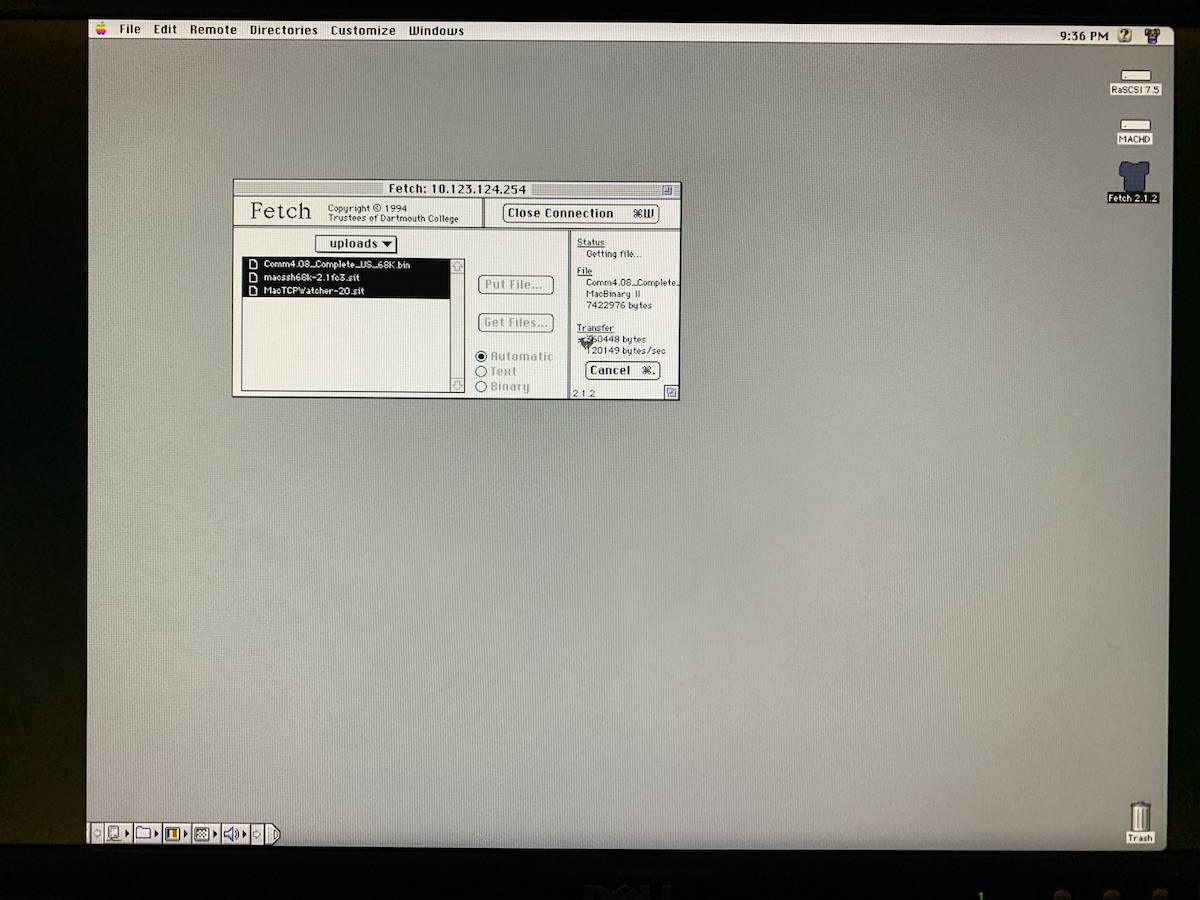
Task: Open the Sound volume Control Strip module
Action: coord(234,833)
